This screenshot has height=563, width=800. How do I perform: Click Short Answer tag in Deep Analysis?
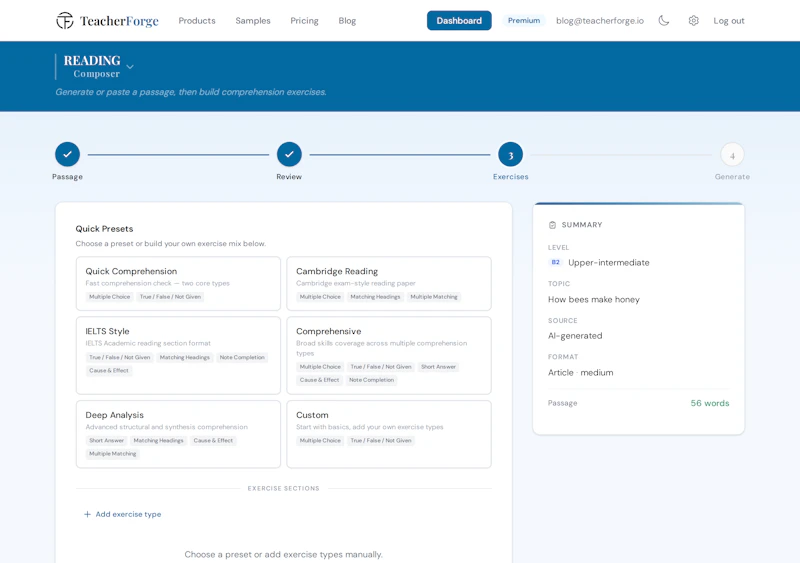click(x=106, y=440)
